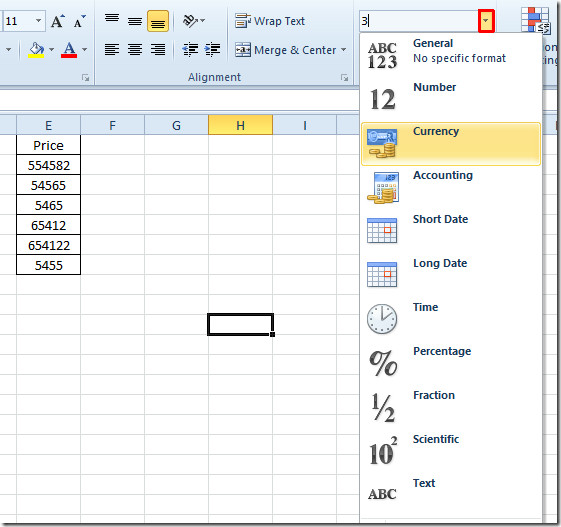Click the Time clock icon
561x527 pixels.
click(x=382, y=319)
